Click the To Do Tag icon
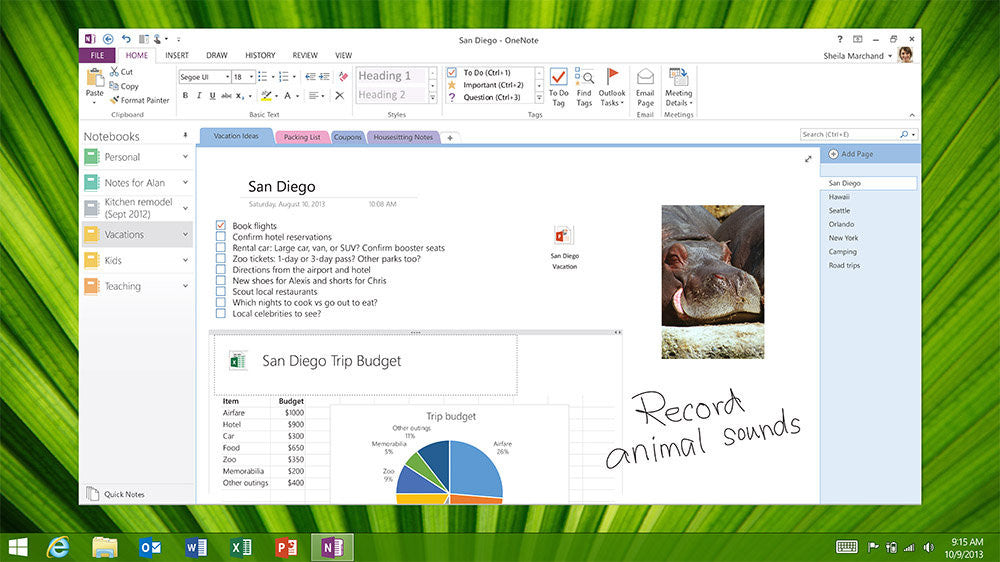Viewport: 1000px width, 562px height. click(x=558, y=80)
